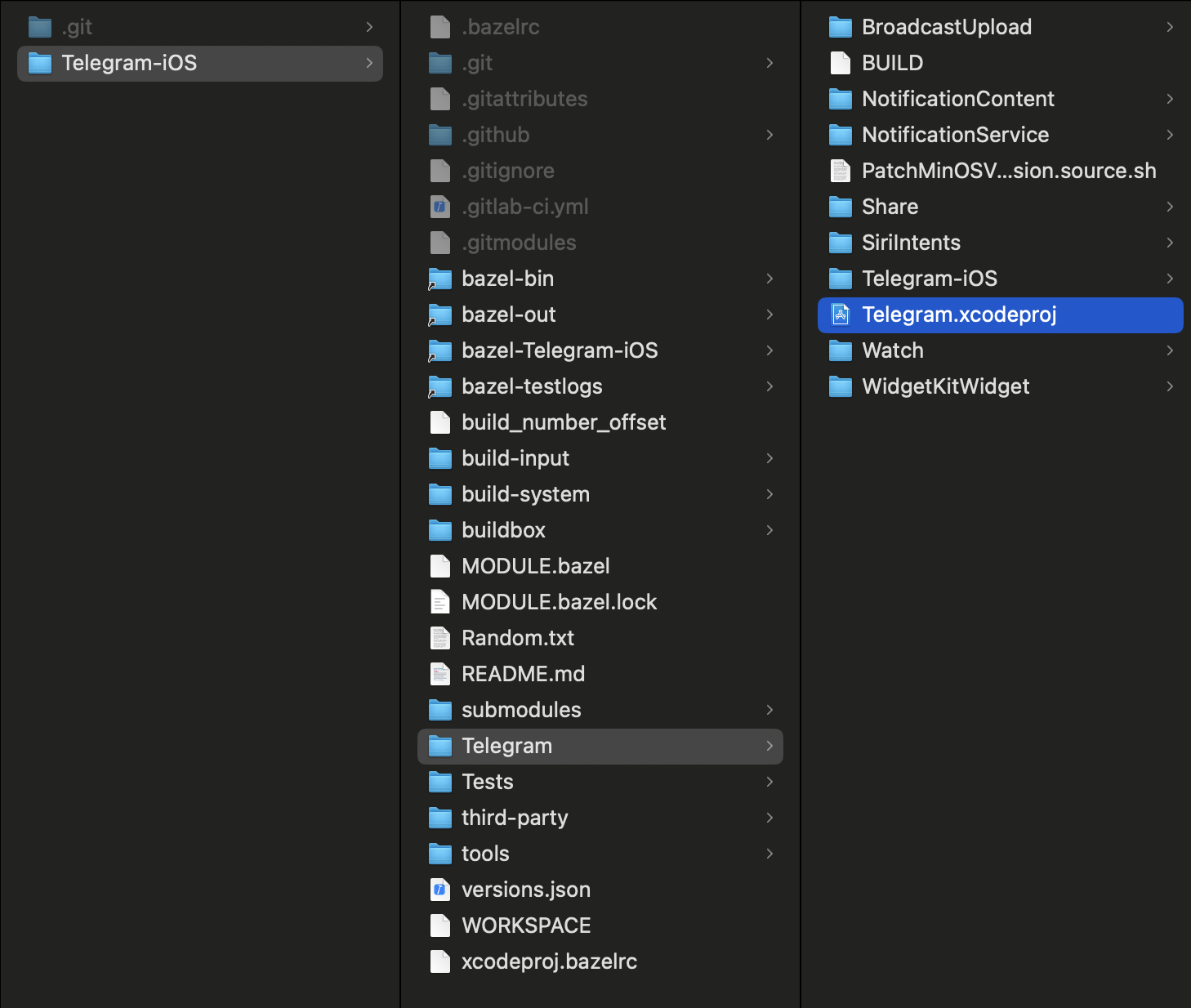Select the "third-party" folder name
This screenshot has height=1008, width=1191.
[x=515, y=818]
